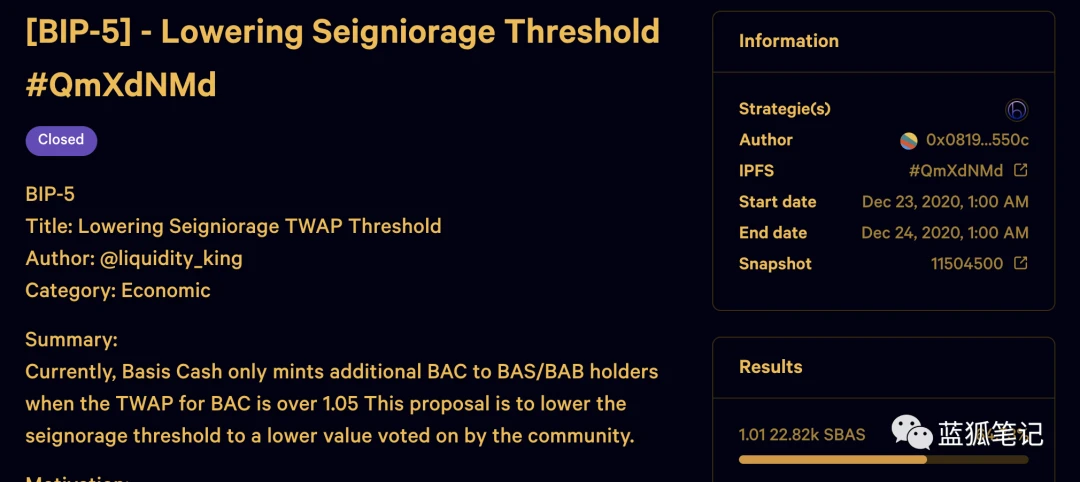Click the 1.01 22.82k SBAS result label

click(x=802, y=435)
